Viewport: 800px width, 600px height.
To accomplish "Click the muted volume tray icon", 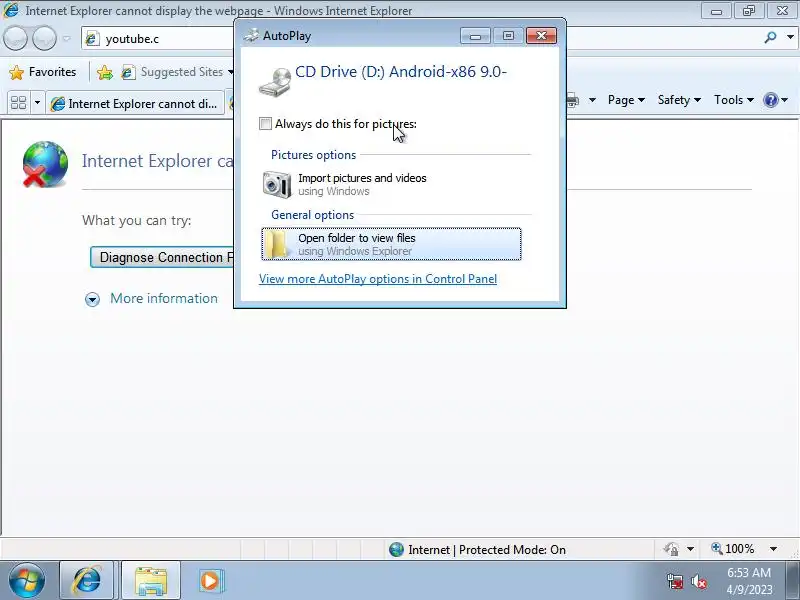I will pyautogui.click(x=698, y=581).
